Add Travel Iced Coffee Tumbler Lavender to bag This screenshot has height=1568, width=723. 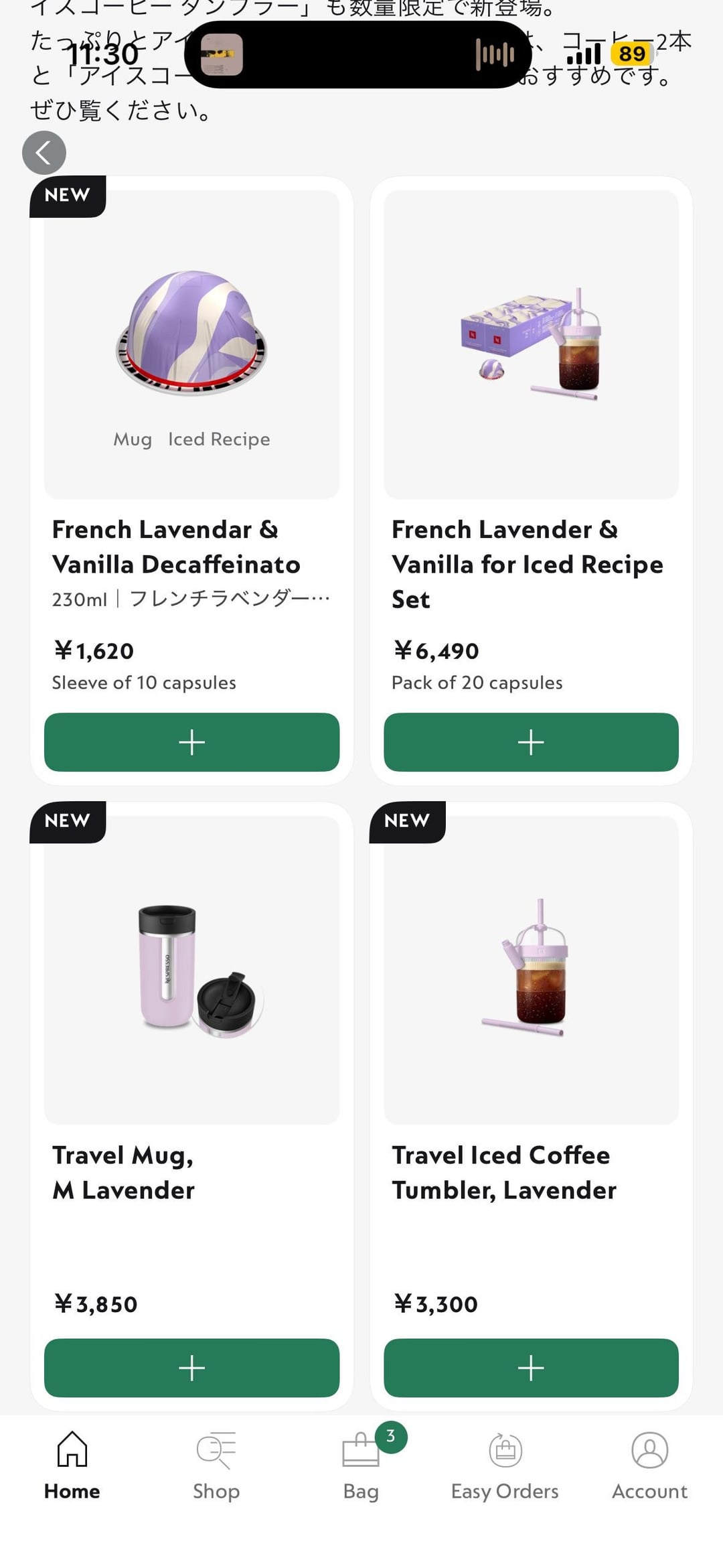(x=531, y=1368)
